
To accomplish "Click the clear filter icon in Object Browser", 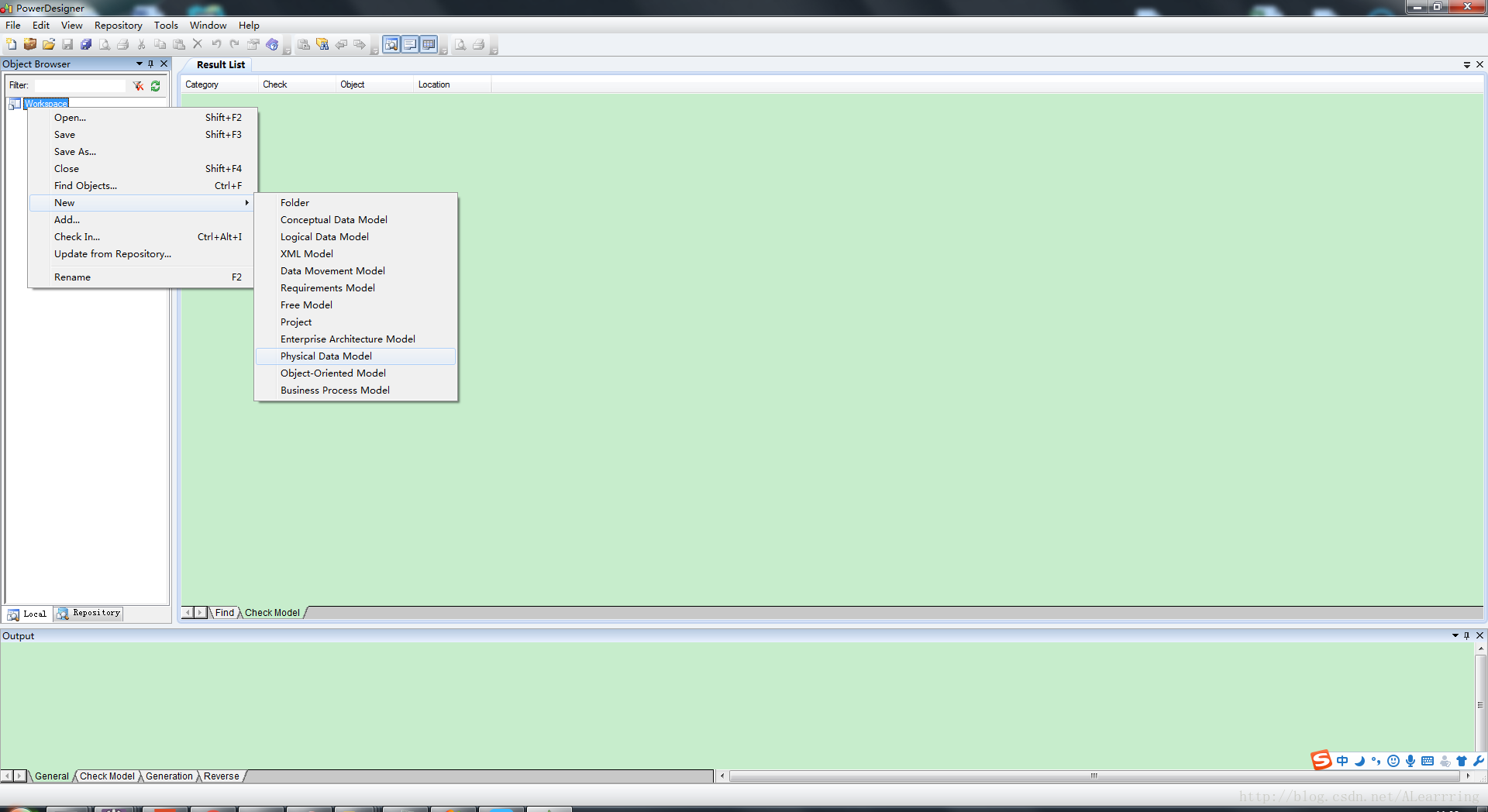I will click(x=138, y=85).
